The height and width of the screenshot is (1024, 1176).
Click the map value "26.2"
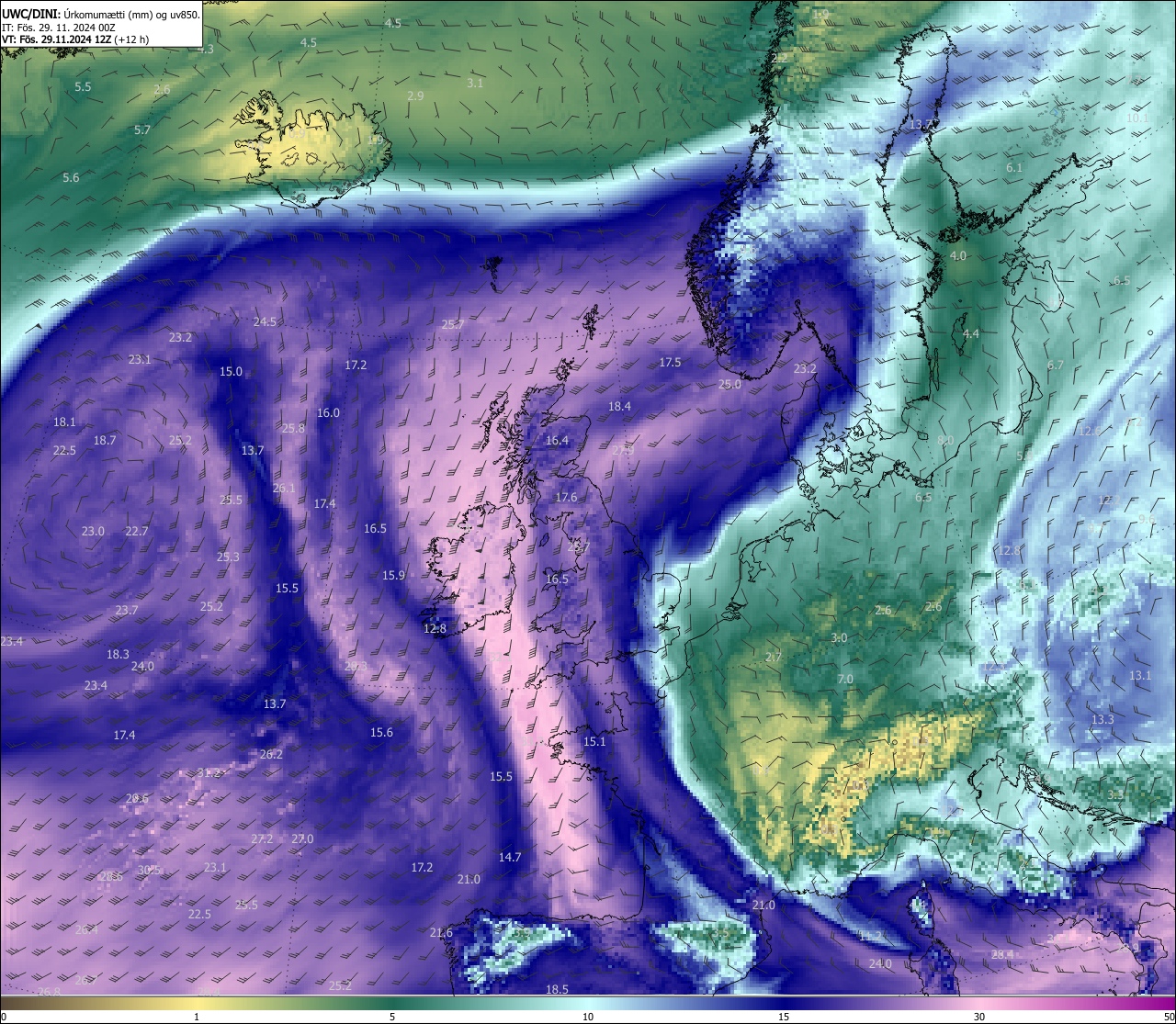pos(271,755)
